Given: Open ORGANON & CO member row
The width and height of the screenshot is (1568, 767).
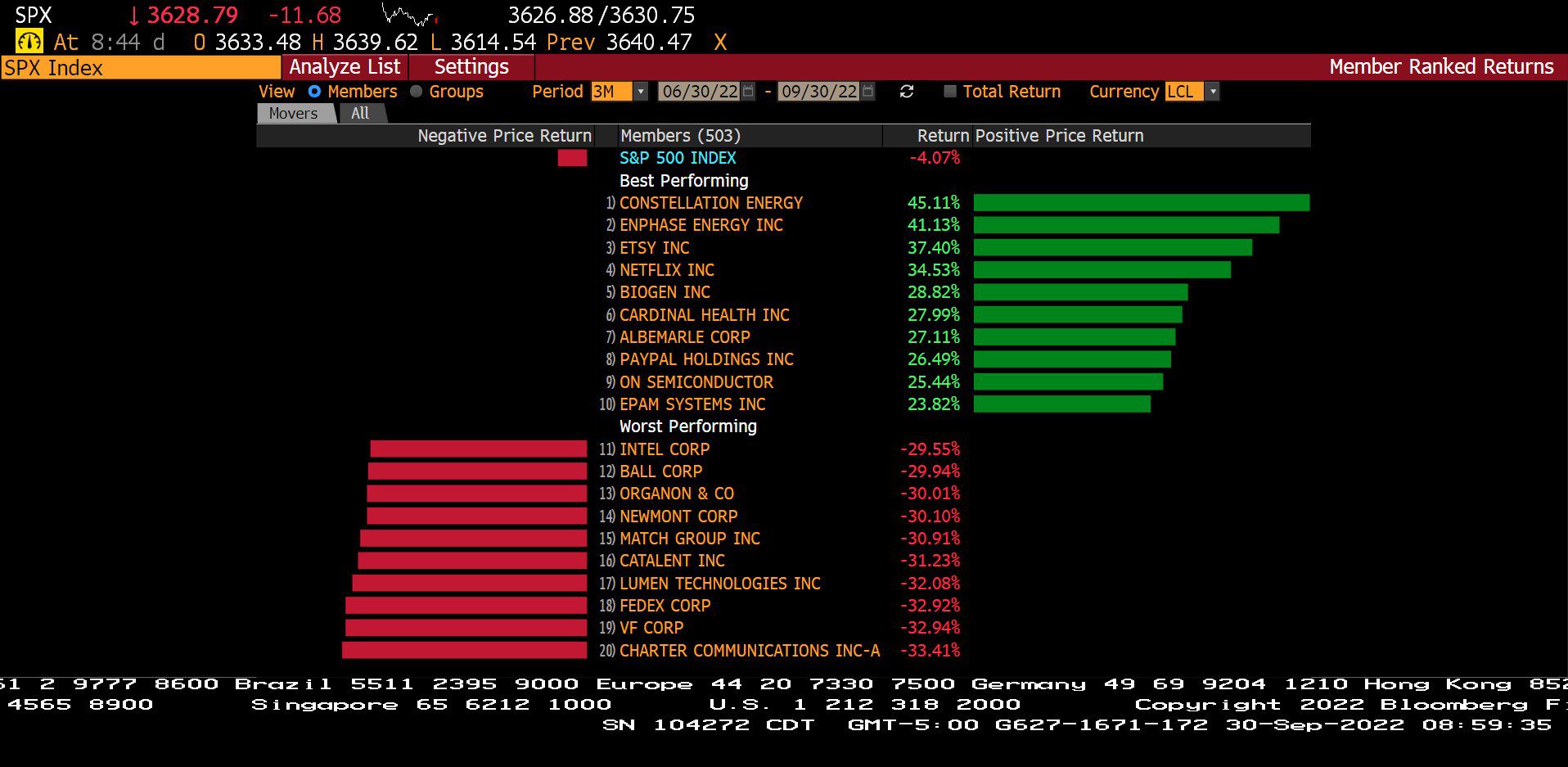Looking at the screenshot, I should click(676, 494).
